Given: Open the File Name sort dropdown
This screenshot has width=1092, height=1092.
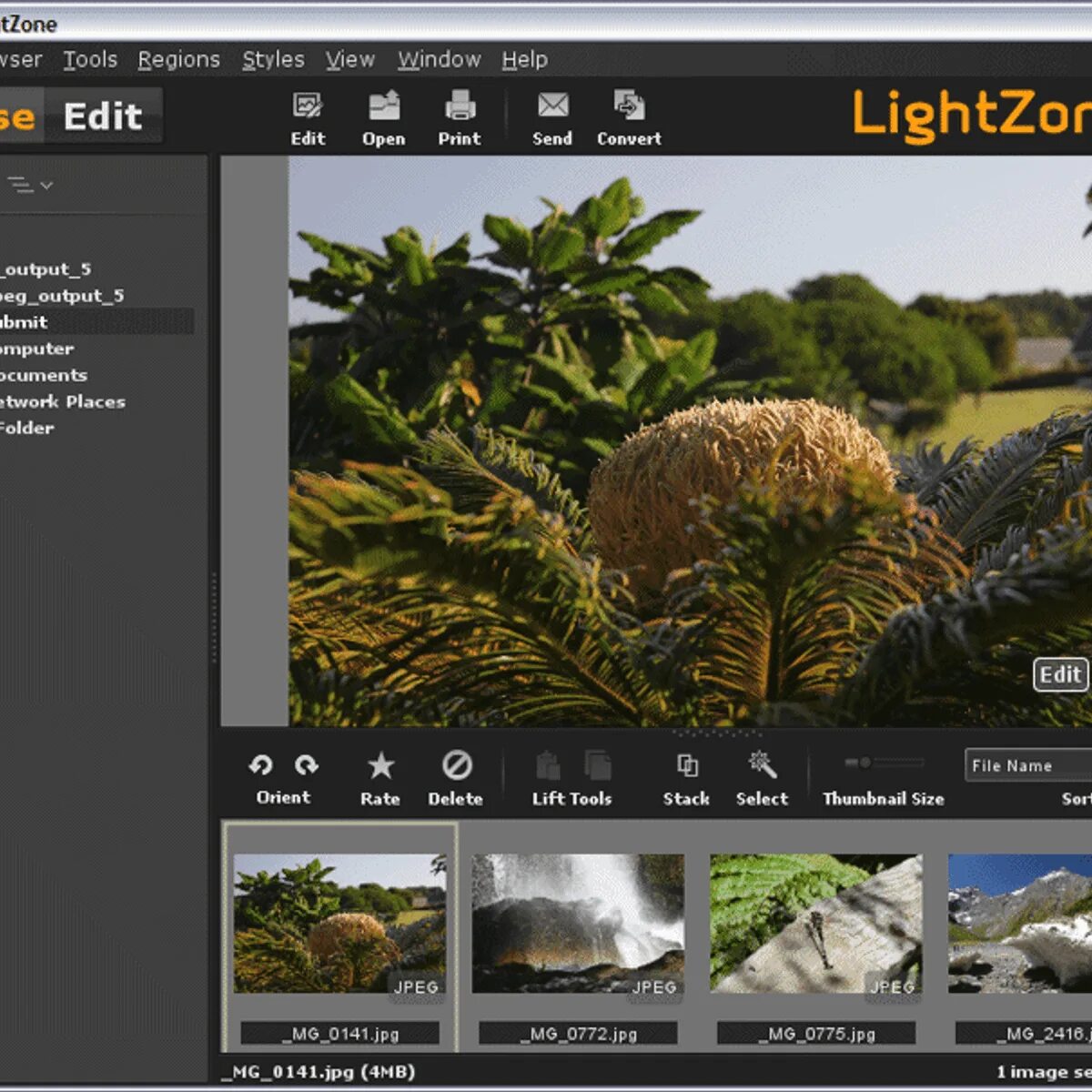Looking at the screenshot, I should point(1028,765).
